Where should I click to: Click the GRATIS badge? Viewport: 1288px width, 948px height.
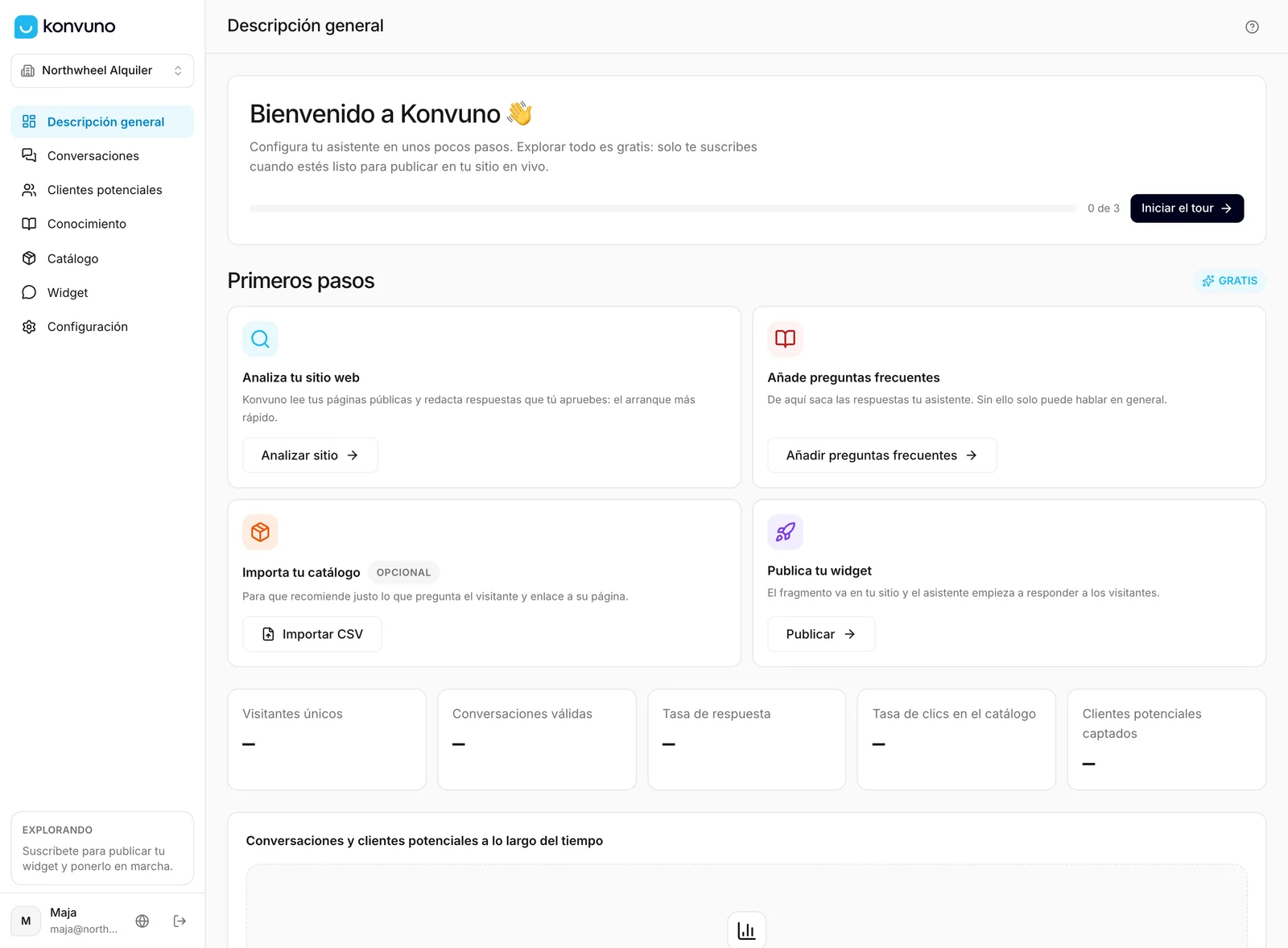[1229, 281]
